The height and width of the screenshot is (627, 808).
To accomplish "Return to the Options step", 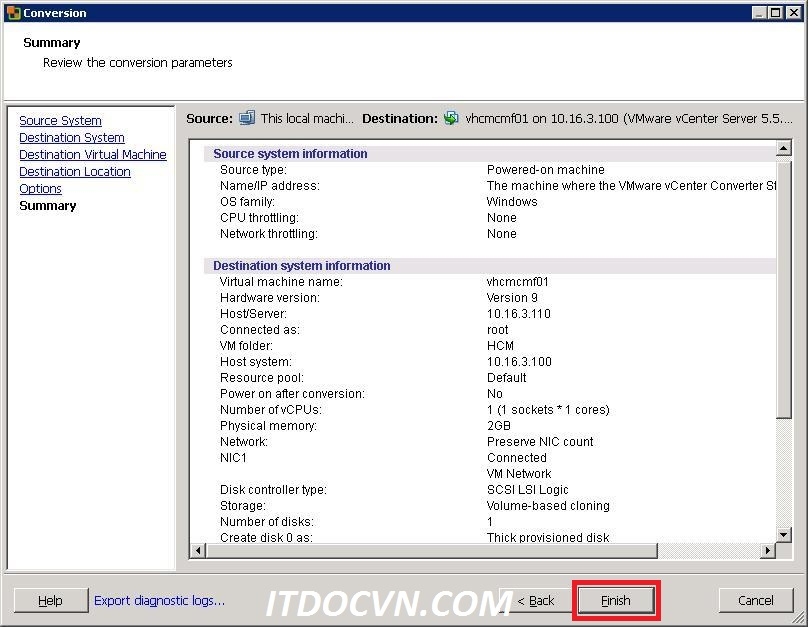I will click(x=41, y=189).
